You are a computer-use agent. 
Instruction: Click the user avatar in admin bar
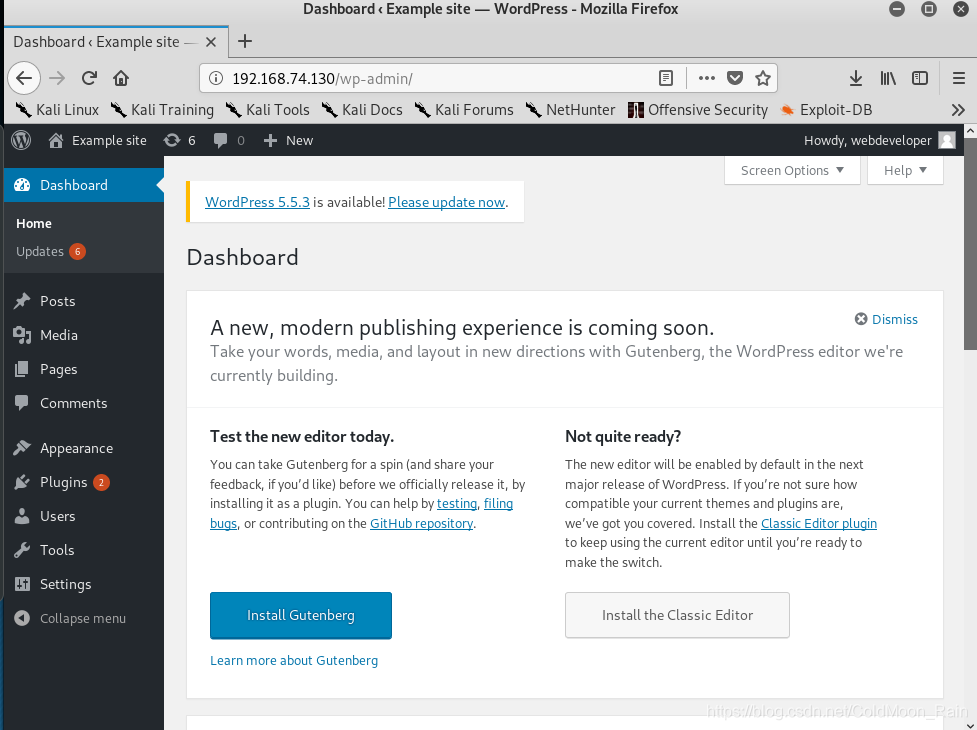[947, 140]
